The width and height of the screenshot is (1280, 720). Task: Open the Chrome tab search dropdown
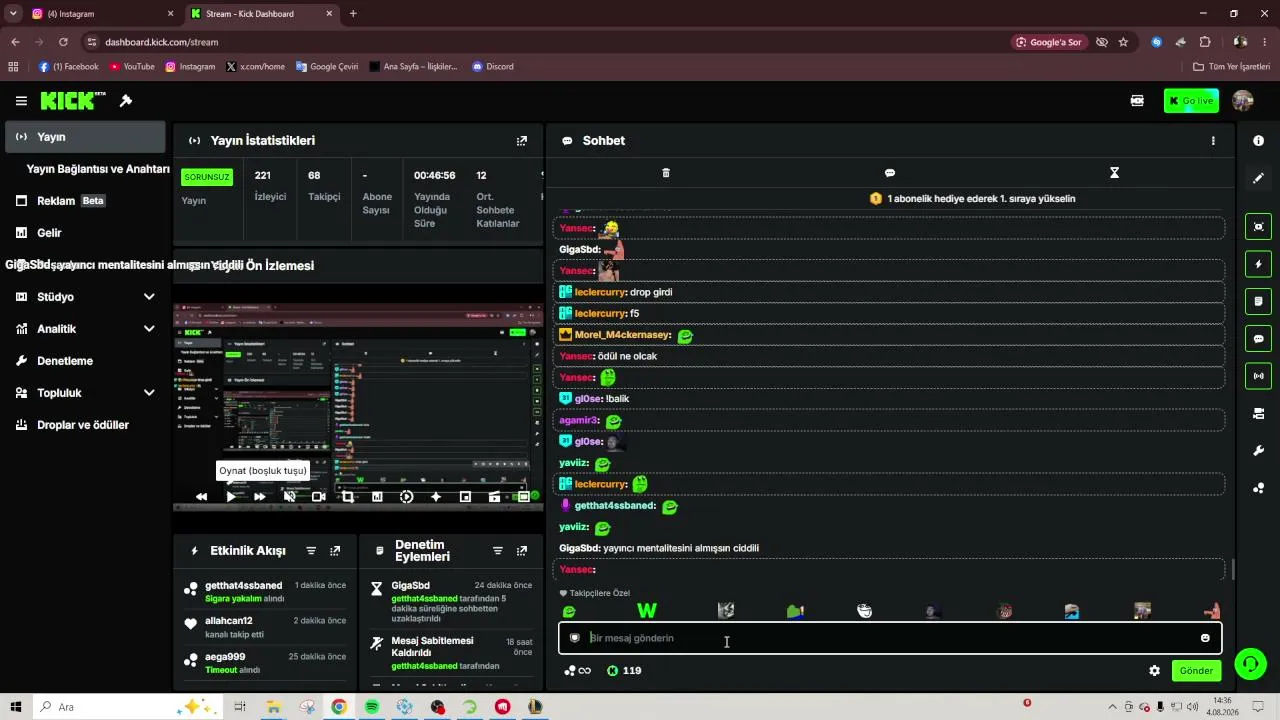pyautogui.click(x=13, y=14)
